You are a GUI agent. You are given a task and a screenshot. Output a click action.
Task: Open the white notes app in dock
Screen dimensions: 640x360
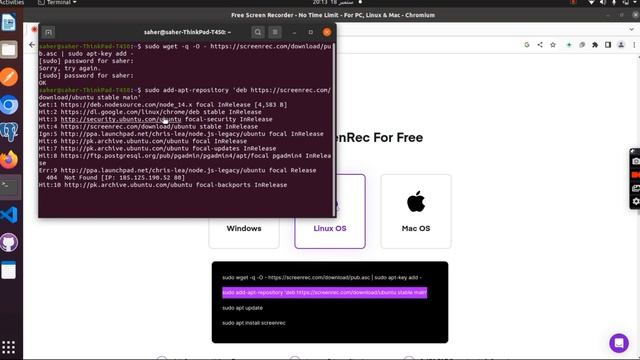(x=9, y=270)
